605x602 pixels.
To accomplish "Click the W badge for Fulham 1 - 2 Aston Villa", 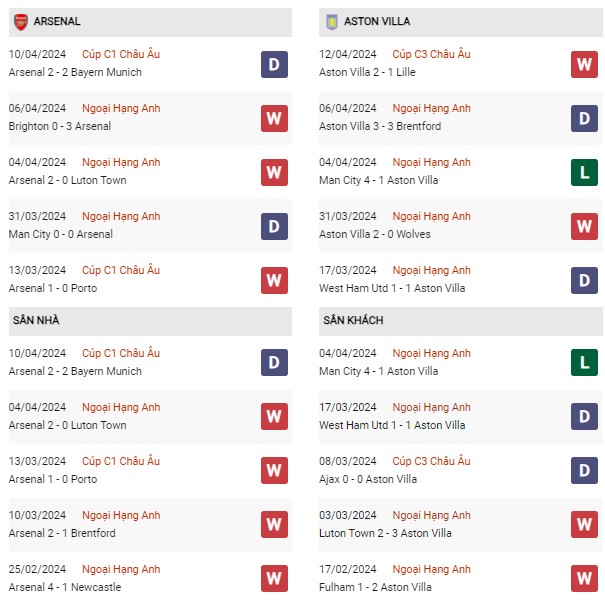I will point(584,579).
